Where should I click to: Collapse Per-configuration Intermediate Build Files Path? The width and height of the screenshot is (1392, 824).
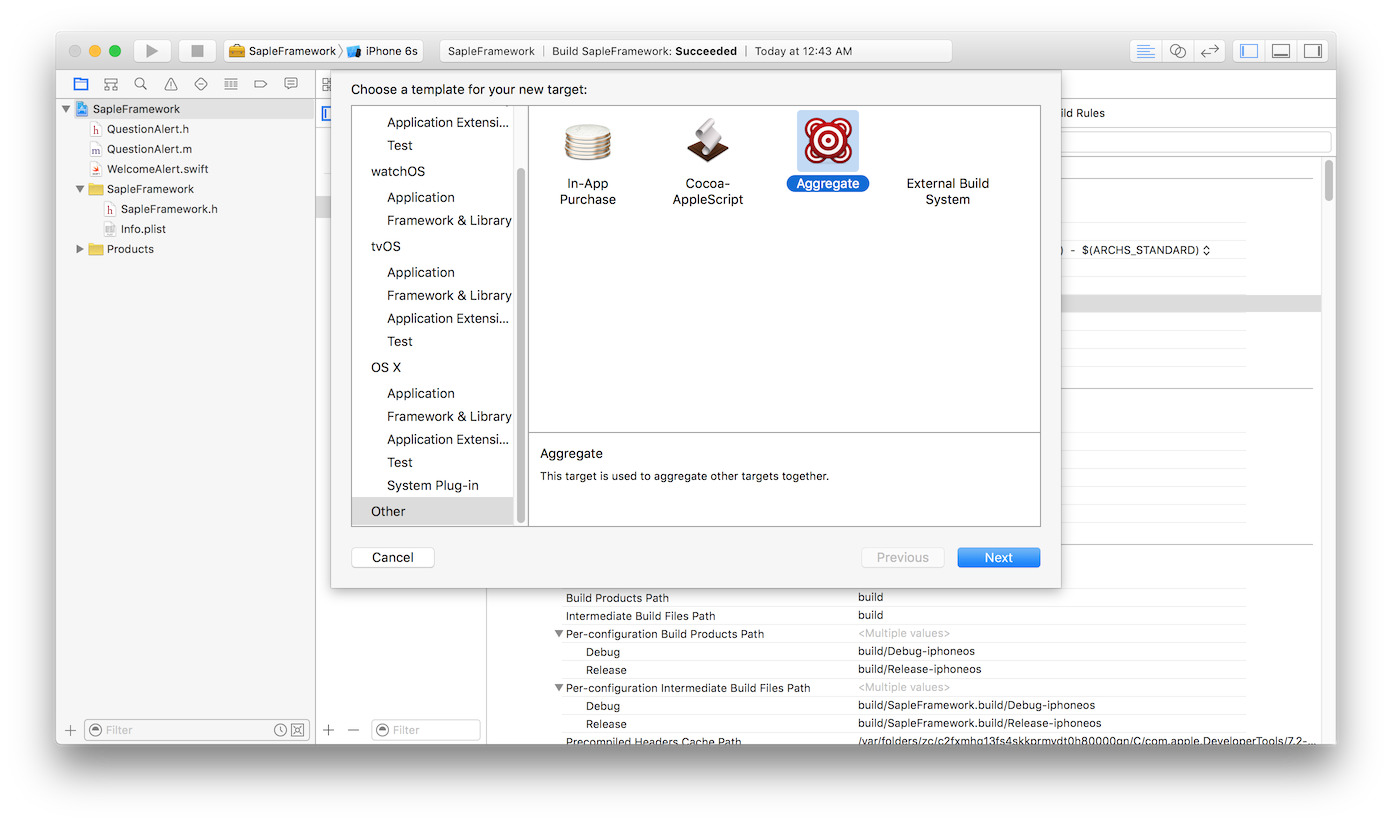(559, 688)
